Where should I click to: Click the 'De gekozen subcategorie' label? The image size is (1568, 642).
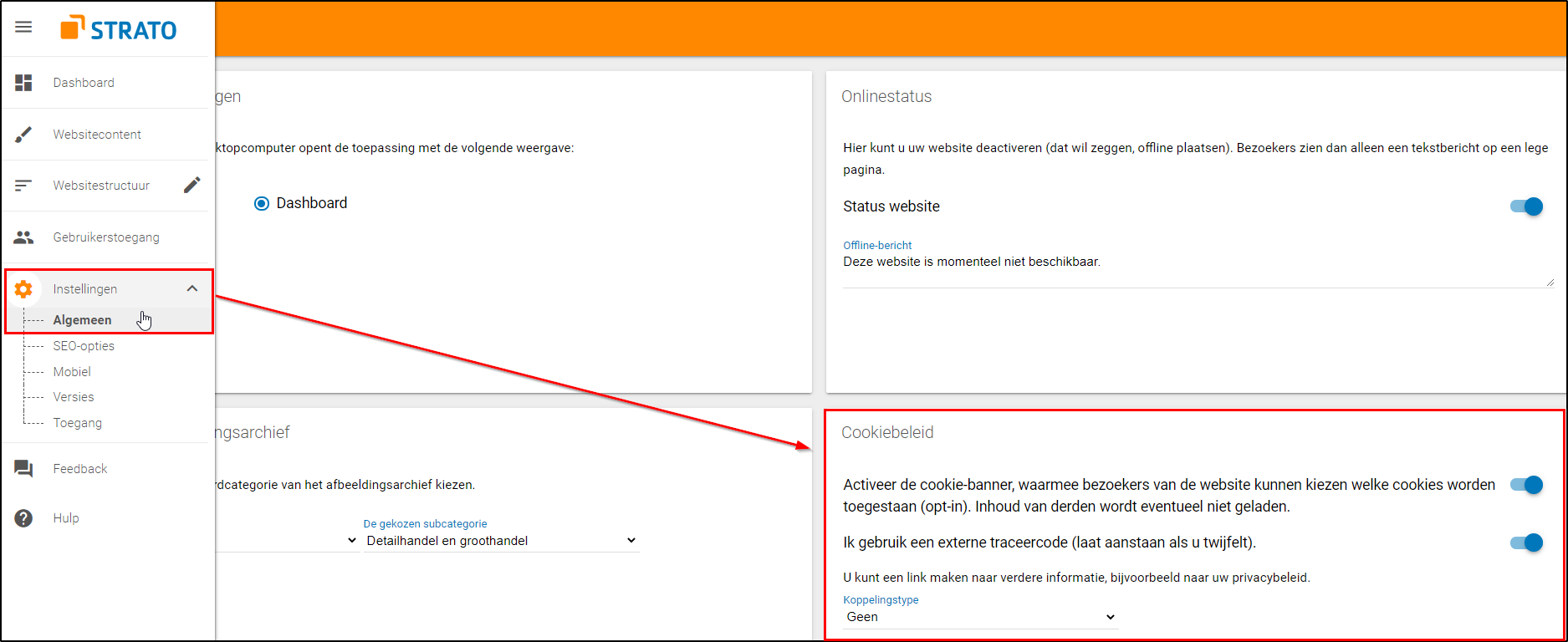(425, 524)
